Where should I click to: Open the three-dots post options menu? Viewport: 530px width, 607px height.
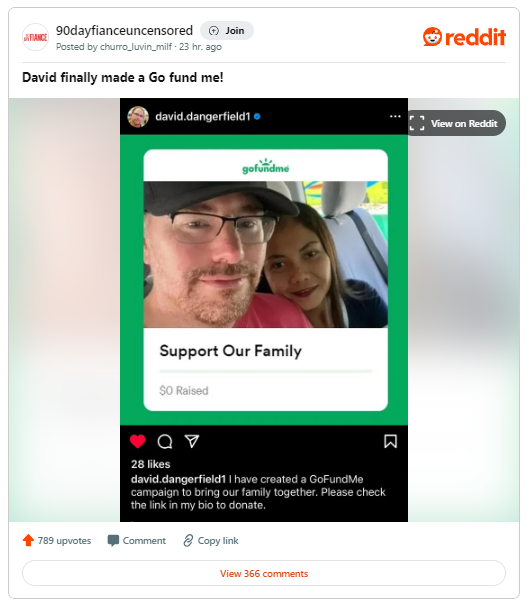(395, 116)
